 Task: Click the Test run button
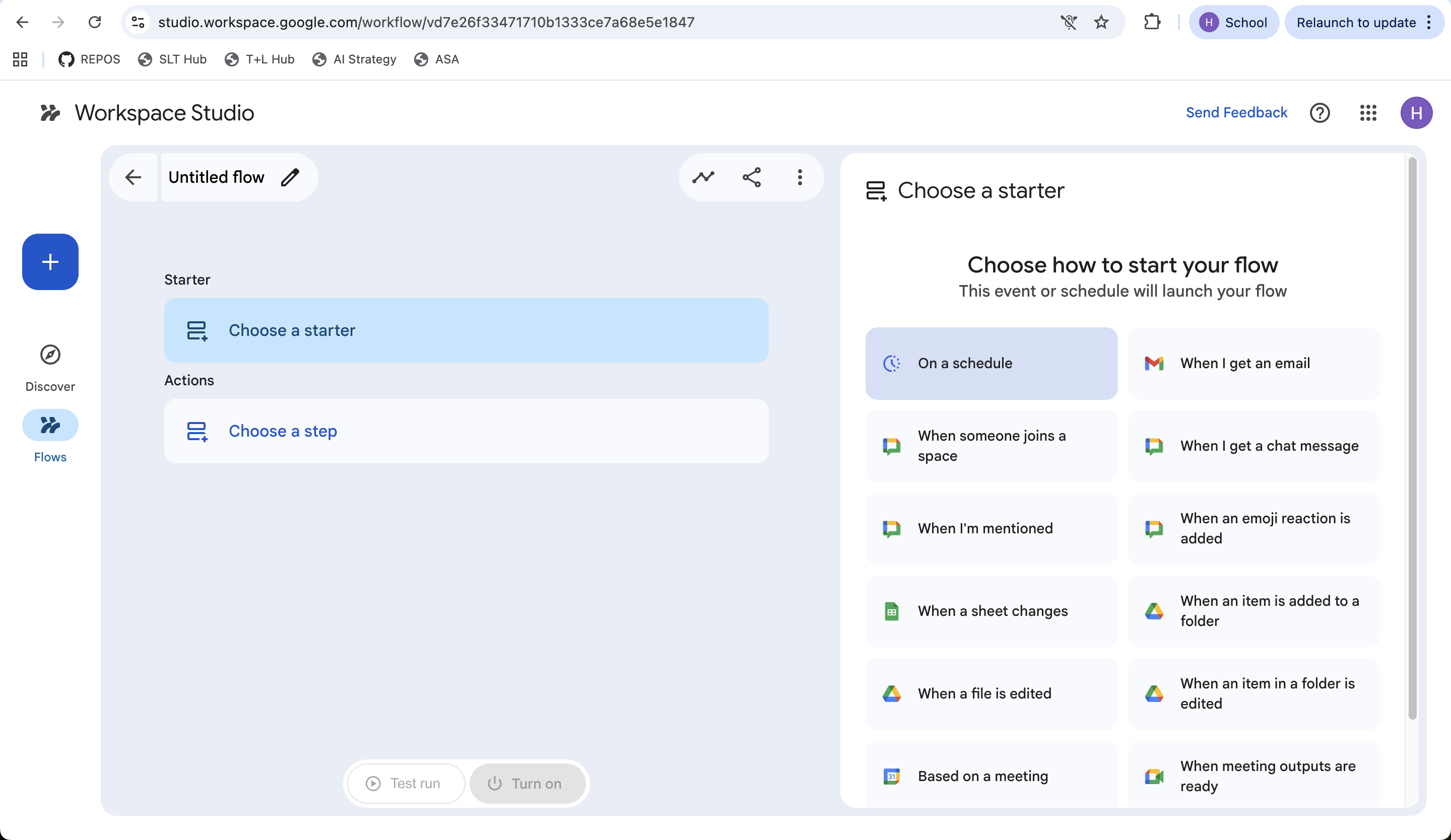tap(406, 783)
